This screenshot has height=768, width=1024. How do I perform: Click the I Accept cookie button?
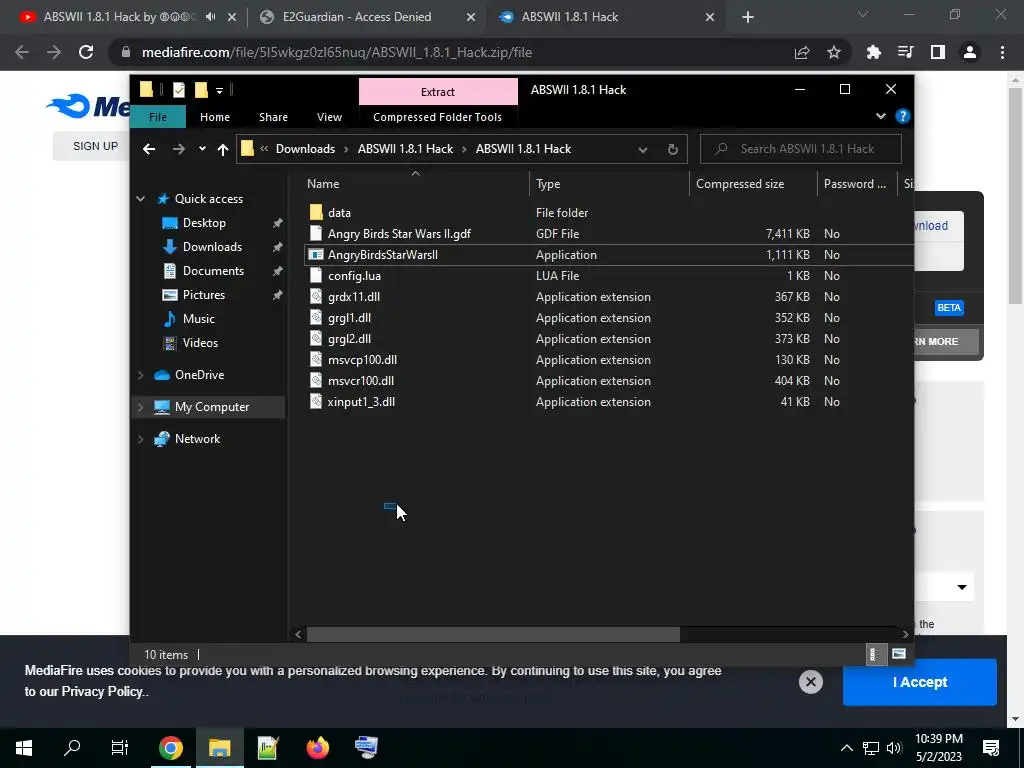[920, 682]
